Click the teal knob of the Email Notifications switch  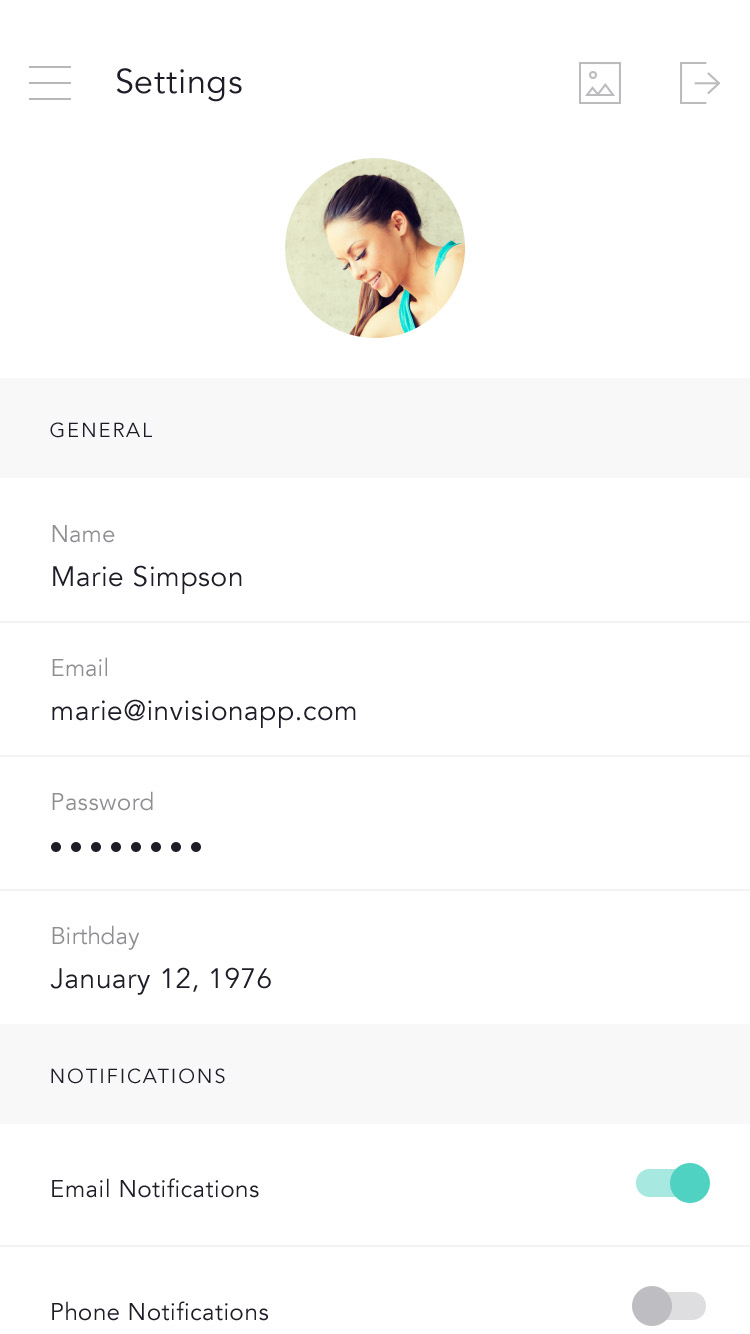690,1183
